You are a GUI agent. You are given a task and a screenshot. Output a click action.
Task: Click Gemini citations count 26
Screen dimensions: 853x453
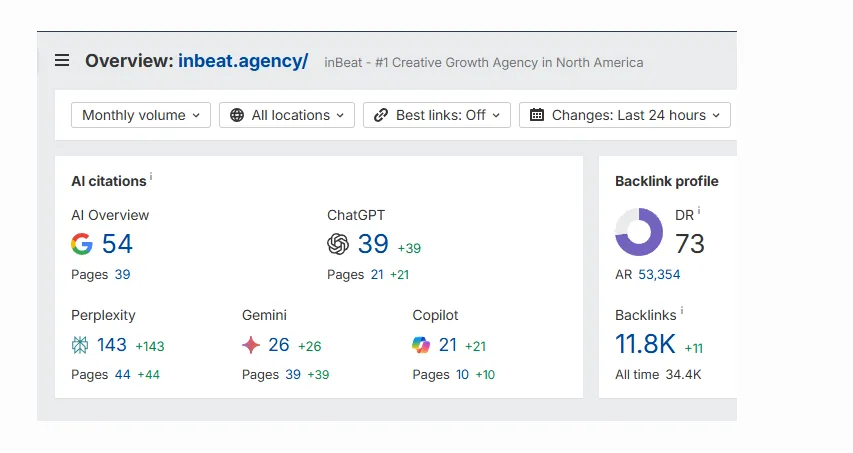[279, 345]
